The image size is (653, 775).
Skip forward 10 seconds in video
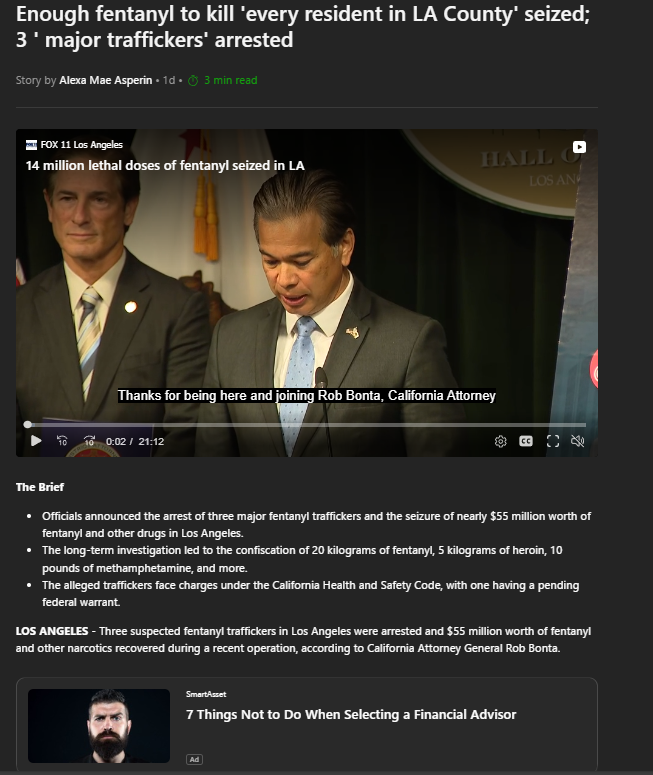pyautogui.click(x=89, y=440)
